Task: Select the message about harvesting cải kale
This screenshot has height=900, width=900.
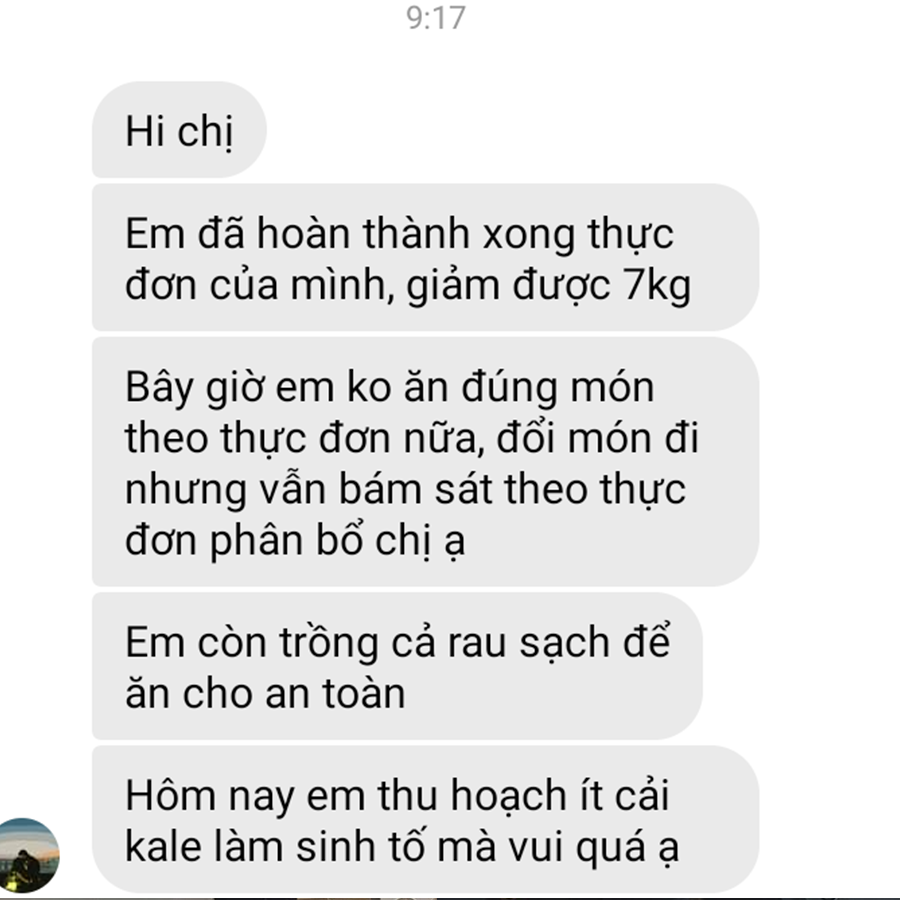Action: [425, 819]
